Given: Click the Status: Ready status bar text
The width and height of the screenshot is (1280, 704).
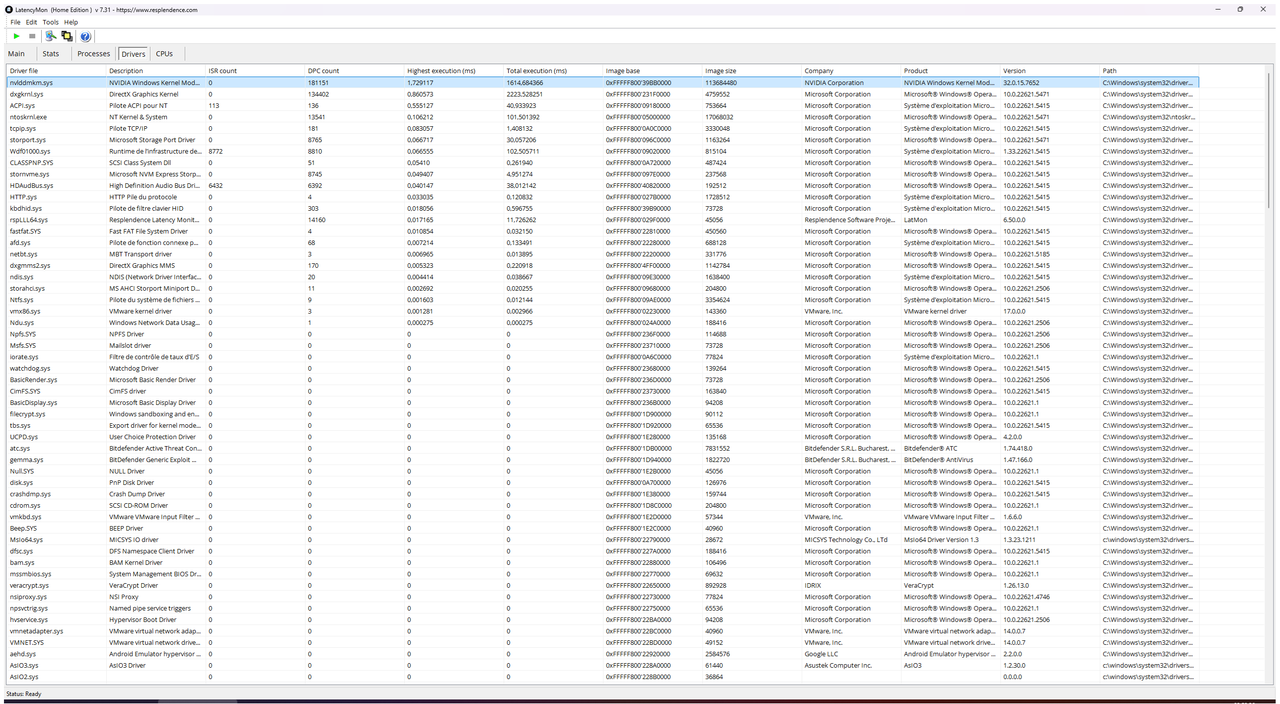Looking at the screenshot, I should click(x=23, y=693).
